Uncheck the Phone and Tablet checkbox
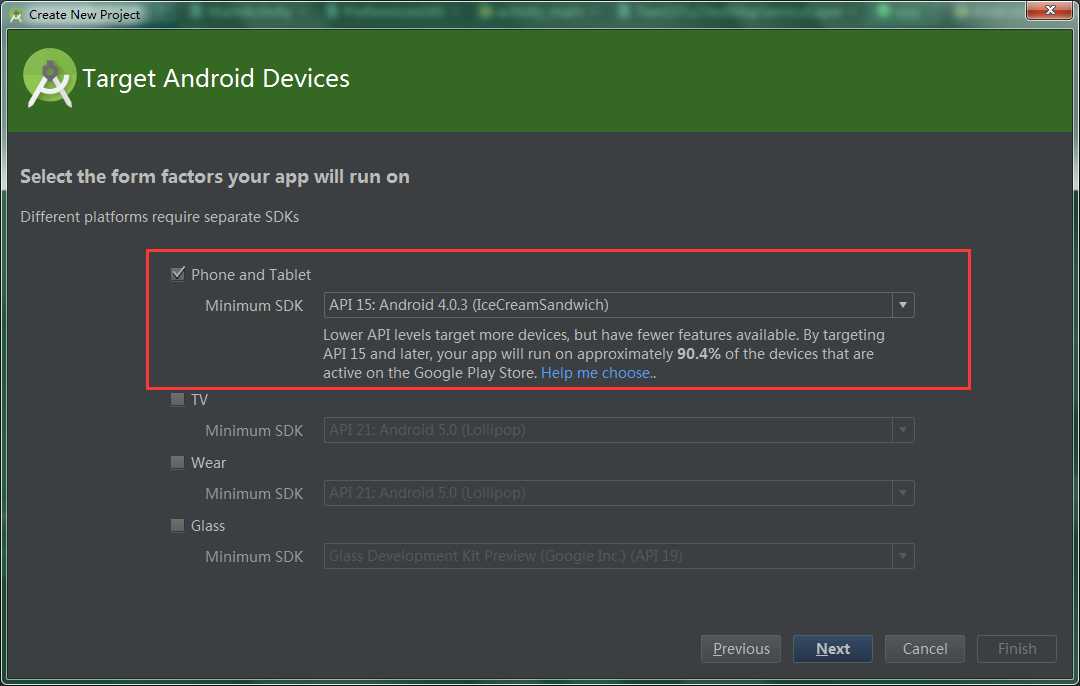Screen dimensions: 1080x686 point(178,273)
